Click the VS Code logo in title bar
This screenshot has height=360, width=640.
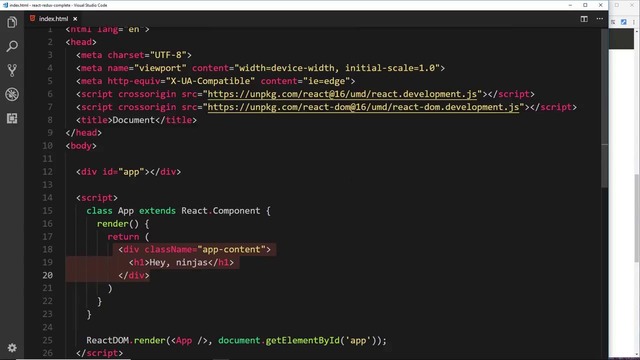click(x=5, y=5)
